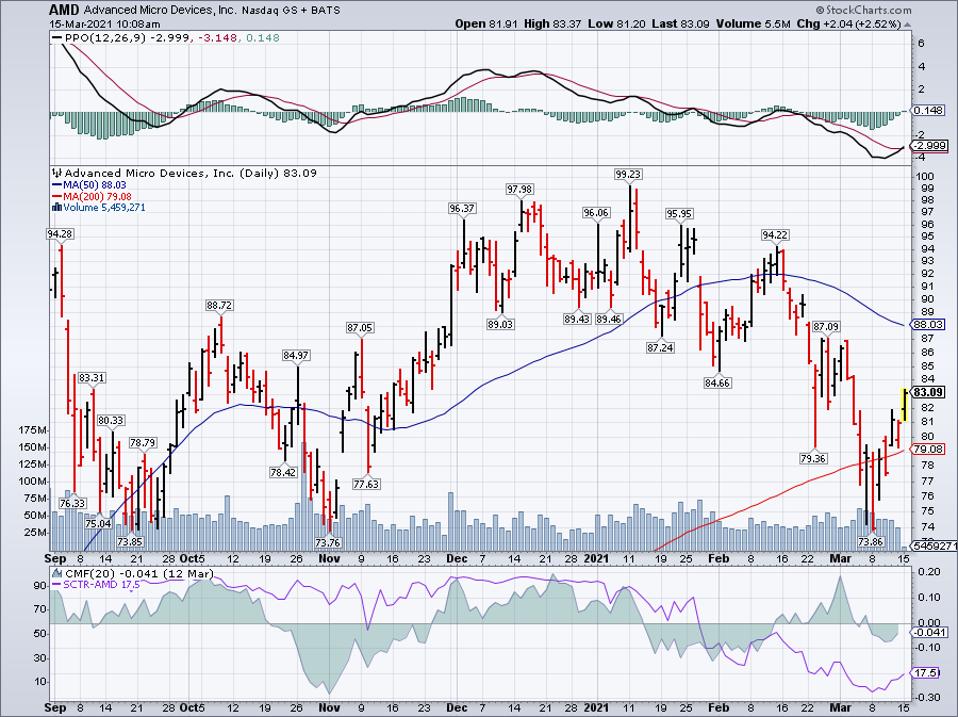Click the 2021 label on upper date axis
958x717 pixels.
pos(596,558)
